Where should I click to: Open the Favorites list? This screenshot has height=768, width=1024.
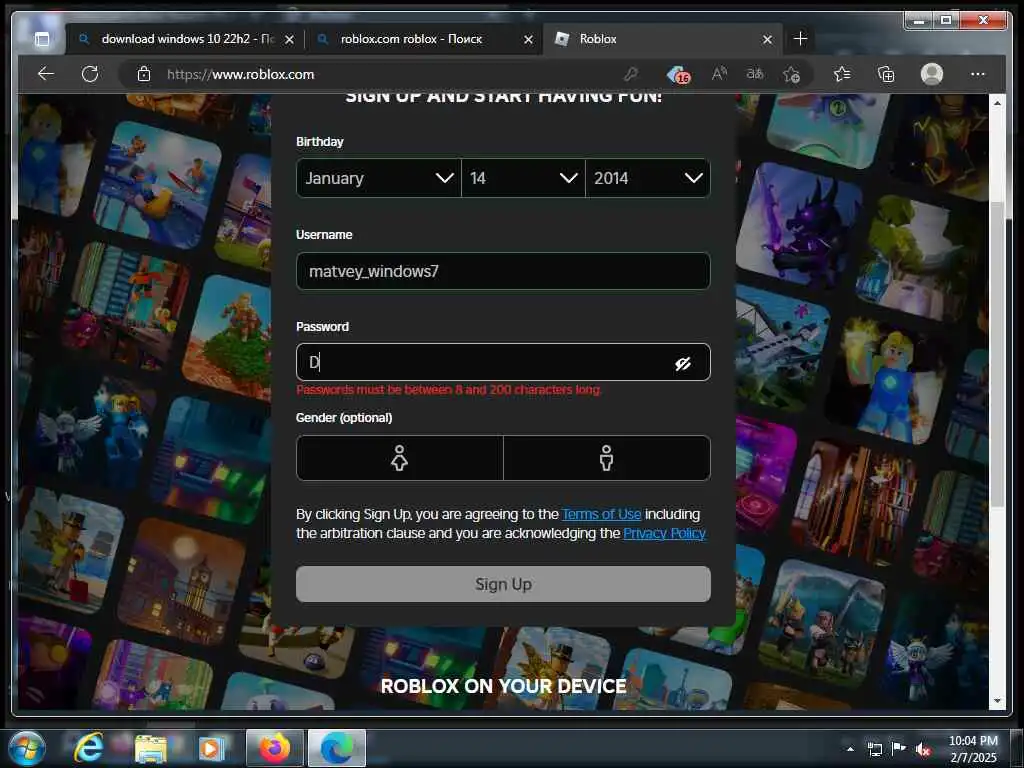[x=842, y=74]
